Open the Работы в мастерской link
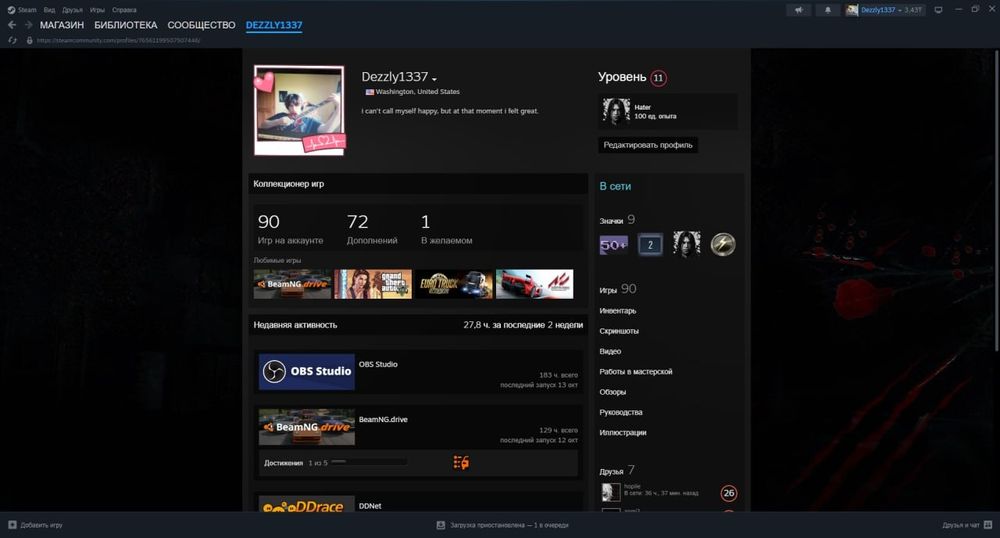The width and height of the screenshot is (1000, 538). (635, 372)
